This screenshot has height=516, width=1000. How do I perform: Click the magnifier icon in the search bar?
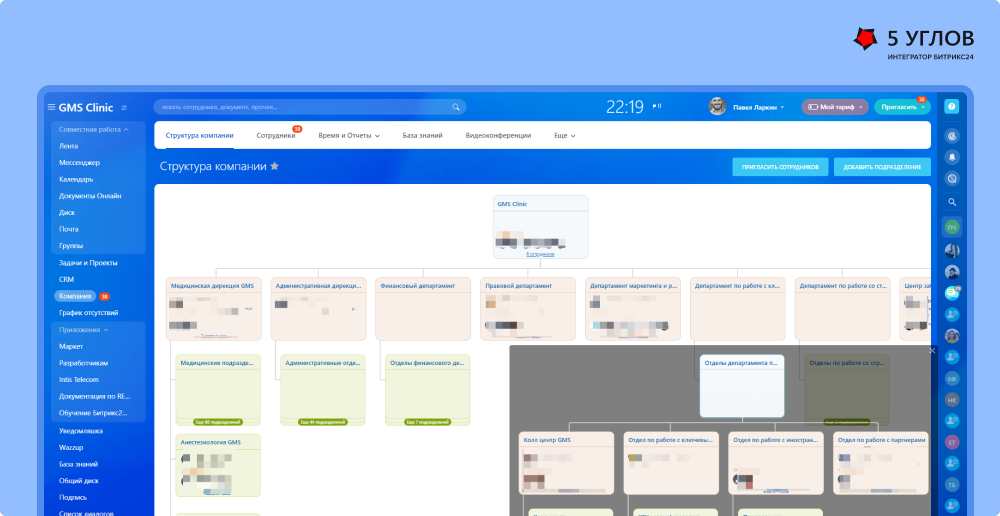(x=456, y=107)
